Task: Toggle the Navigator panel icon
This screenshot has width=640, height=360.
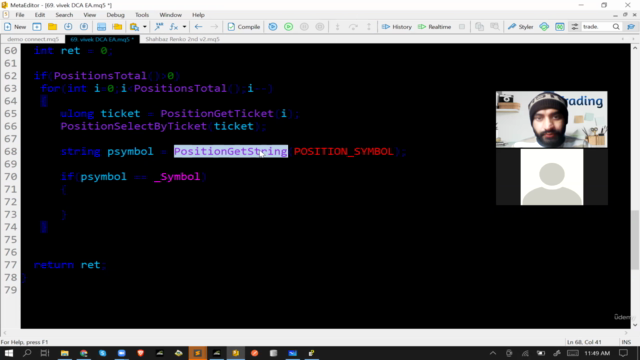Action: tap(101, 27)
